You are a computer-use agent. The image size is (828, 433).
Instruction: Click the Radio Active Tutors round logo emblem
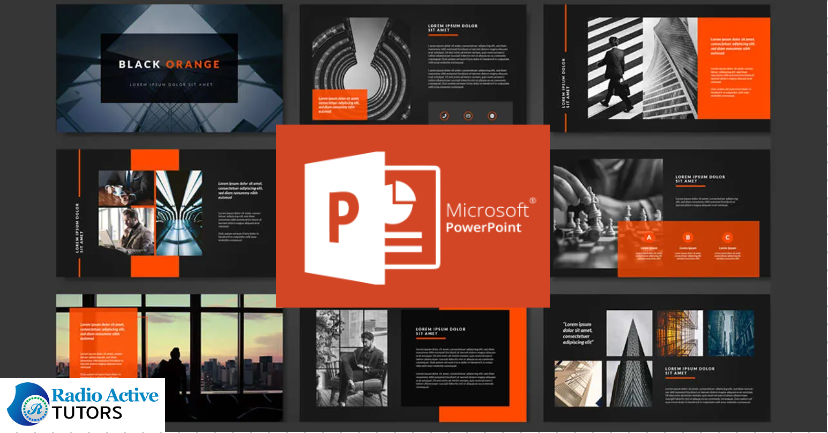point(29,404)
